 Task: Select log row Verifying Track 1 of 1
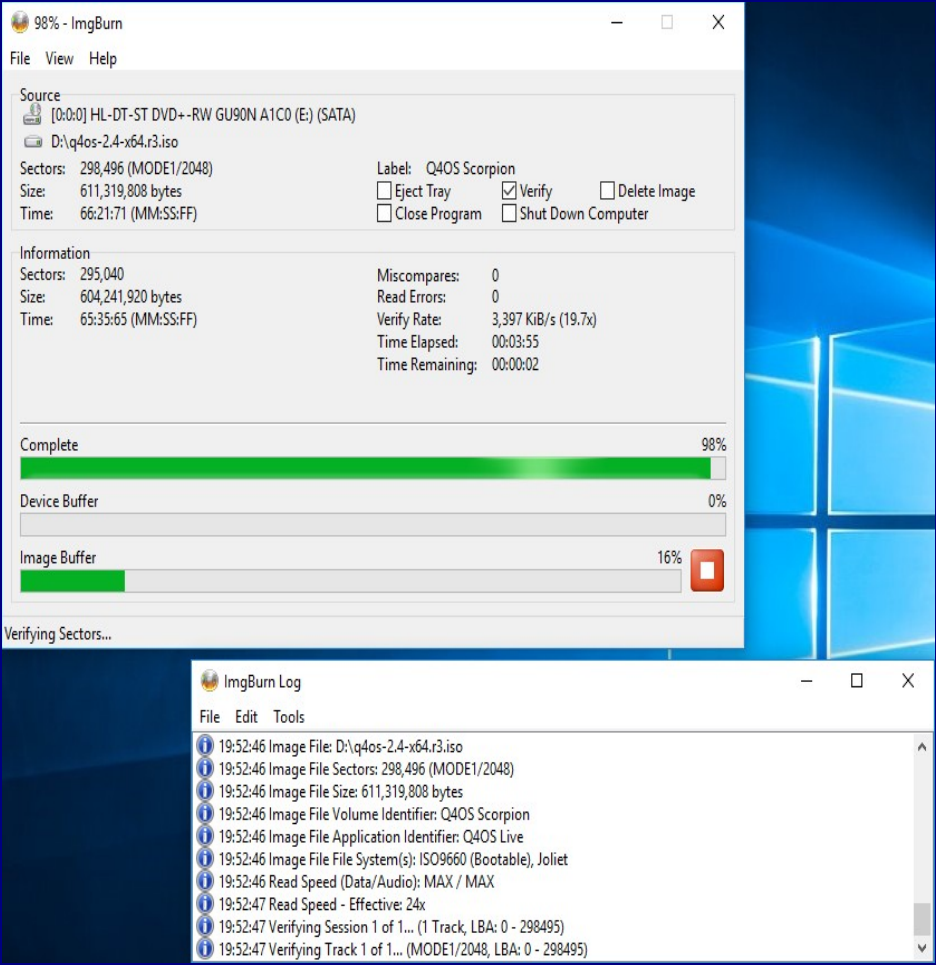(x=402, y=949)
